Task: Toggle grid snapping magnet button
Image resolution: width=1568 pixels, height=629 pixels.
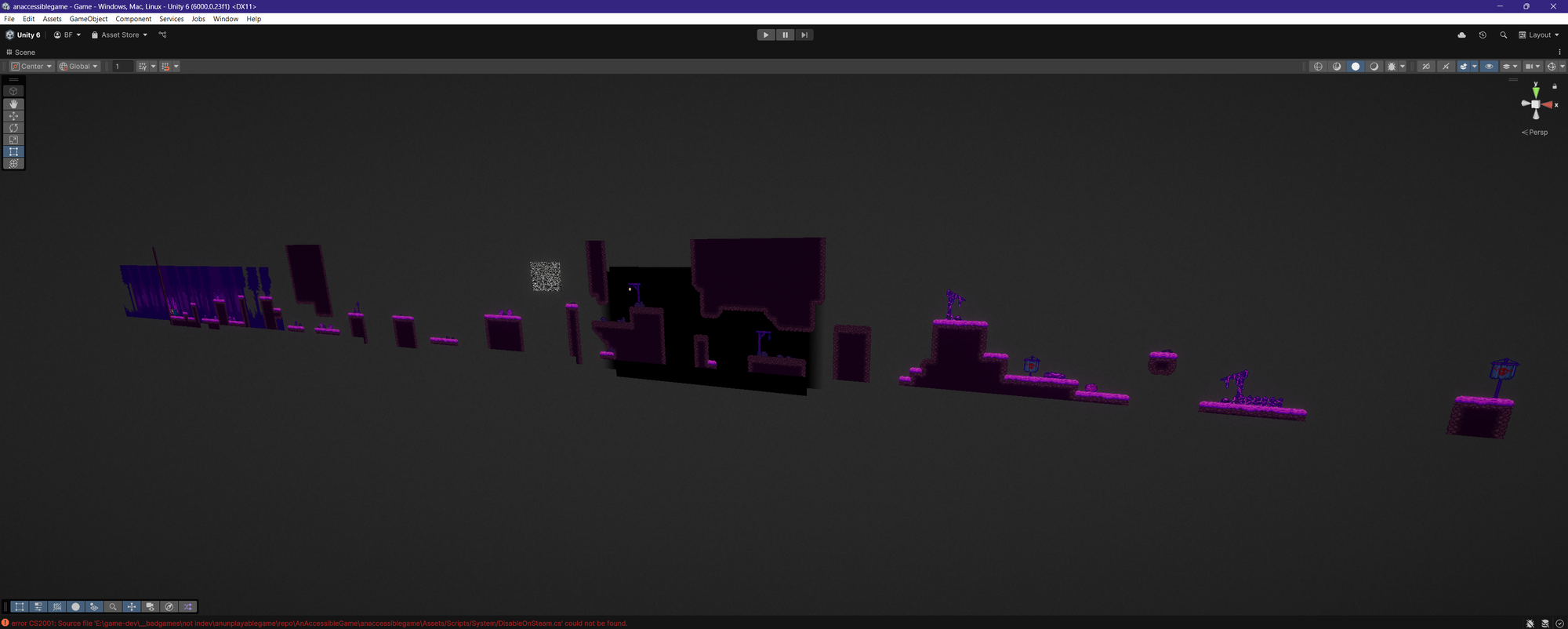Action: pyautogui.click(x=165, y=67)
